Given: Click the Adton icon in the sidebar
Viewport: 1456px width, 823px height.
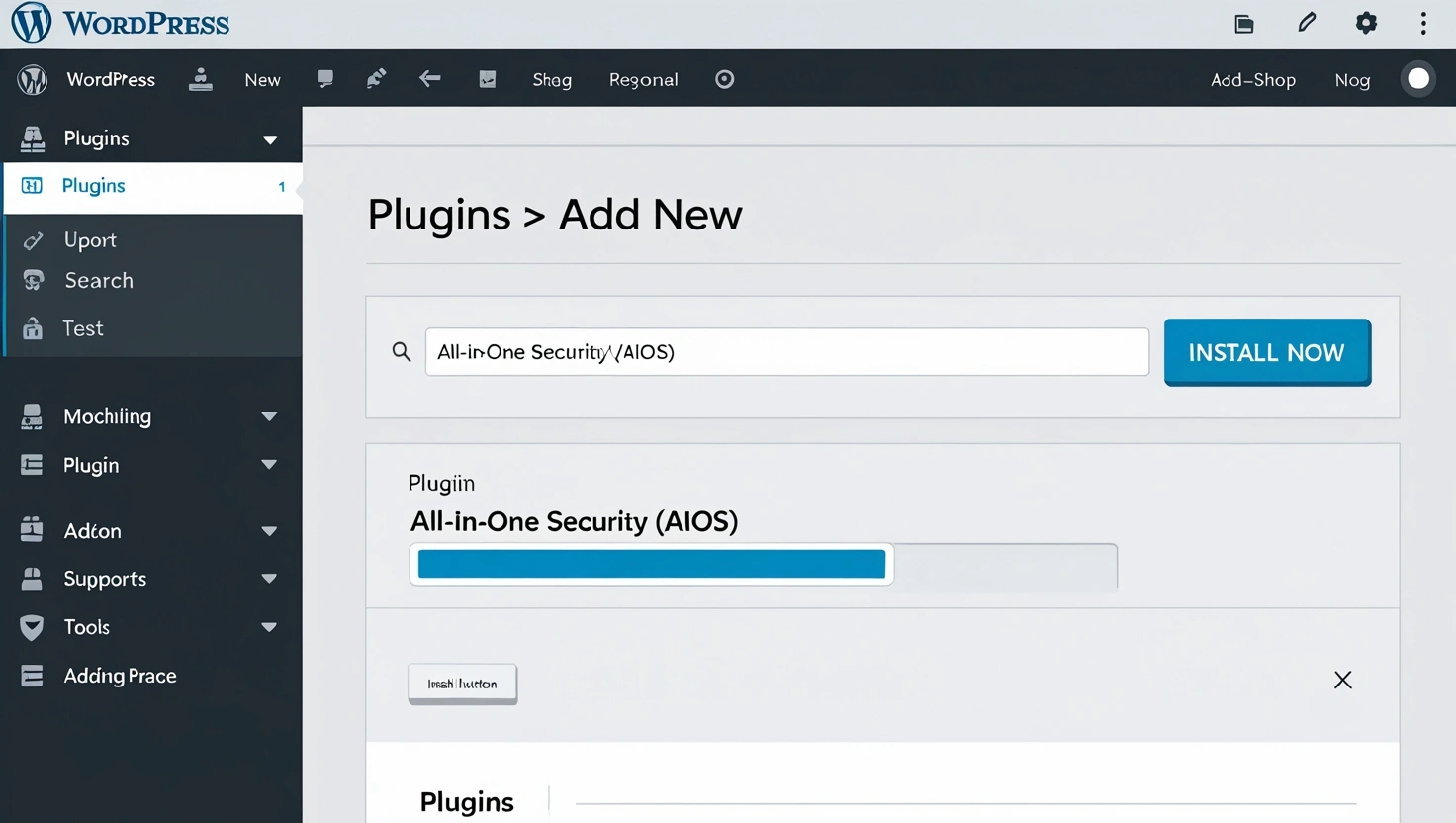Looking at the screenshot, I should tap(32, 530).
